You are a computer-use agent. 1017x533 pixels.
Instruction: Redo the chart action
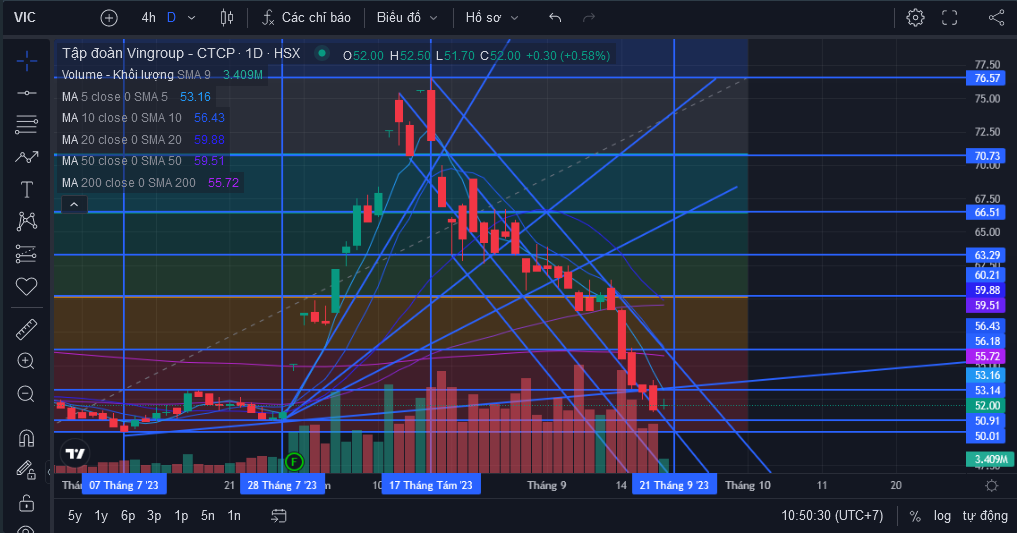pos(589,18)
